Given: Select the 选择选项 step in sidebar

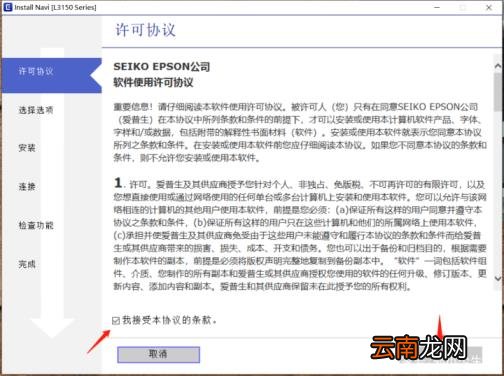Looking at the screenshot, I should click(36, 110).
